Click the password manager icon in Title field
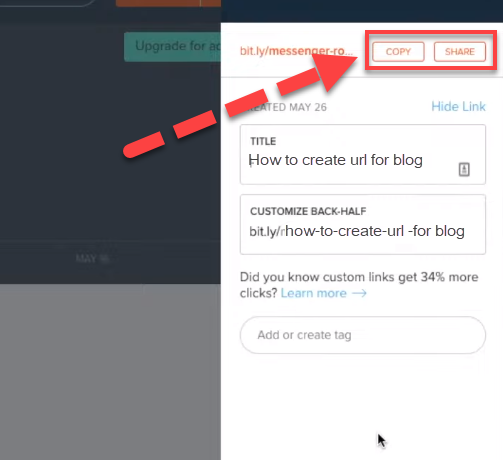The height and width of the screenshot is (460, 503). (464, 169)
